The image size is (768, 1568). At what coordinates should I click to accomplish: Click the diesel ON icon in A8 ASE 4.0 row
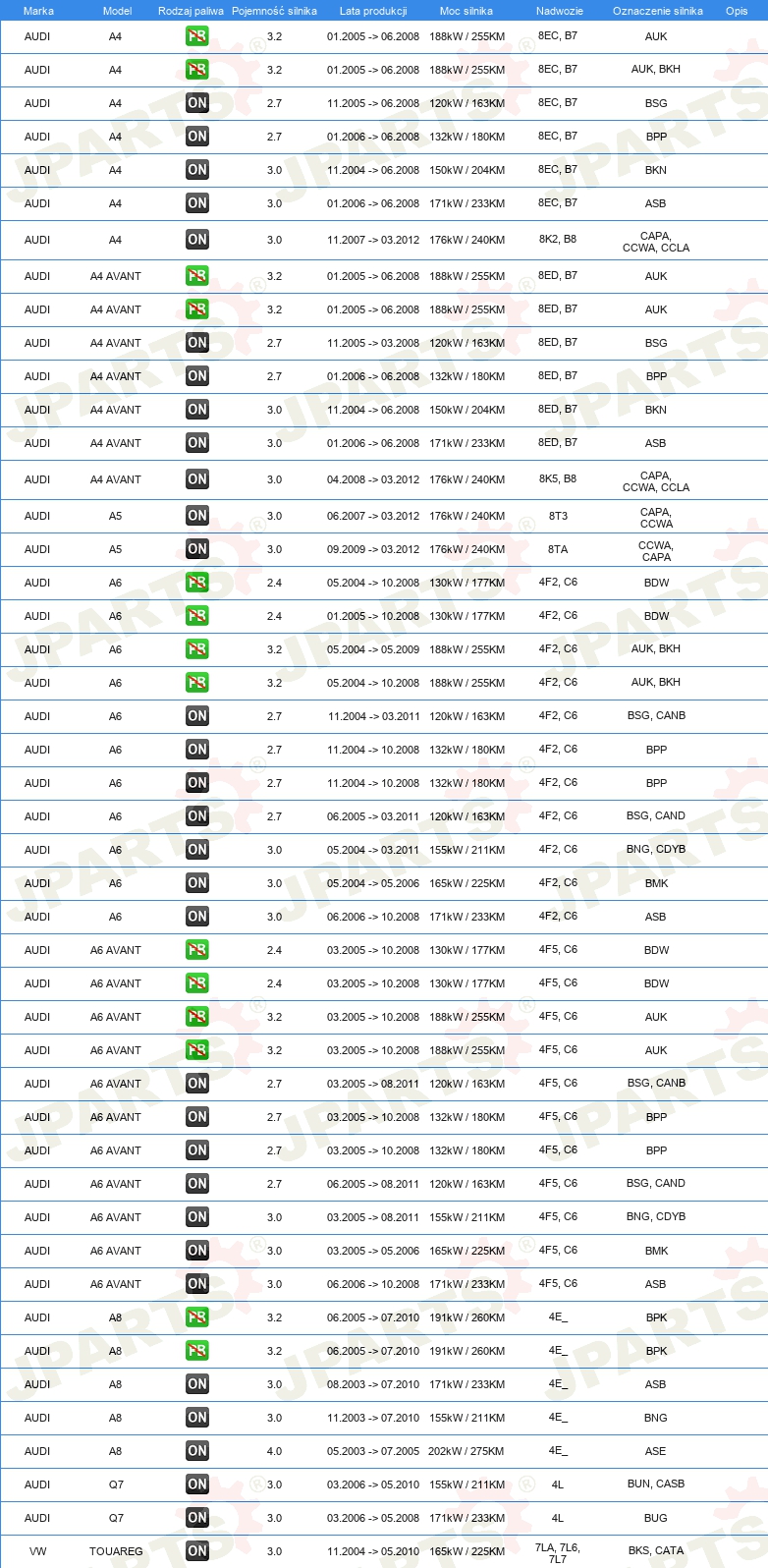(x=197, y=1451)
